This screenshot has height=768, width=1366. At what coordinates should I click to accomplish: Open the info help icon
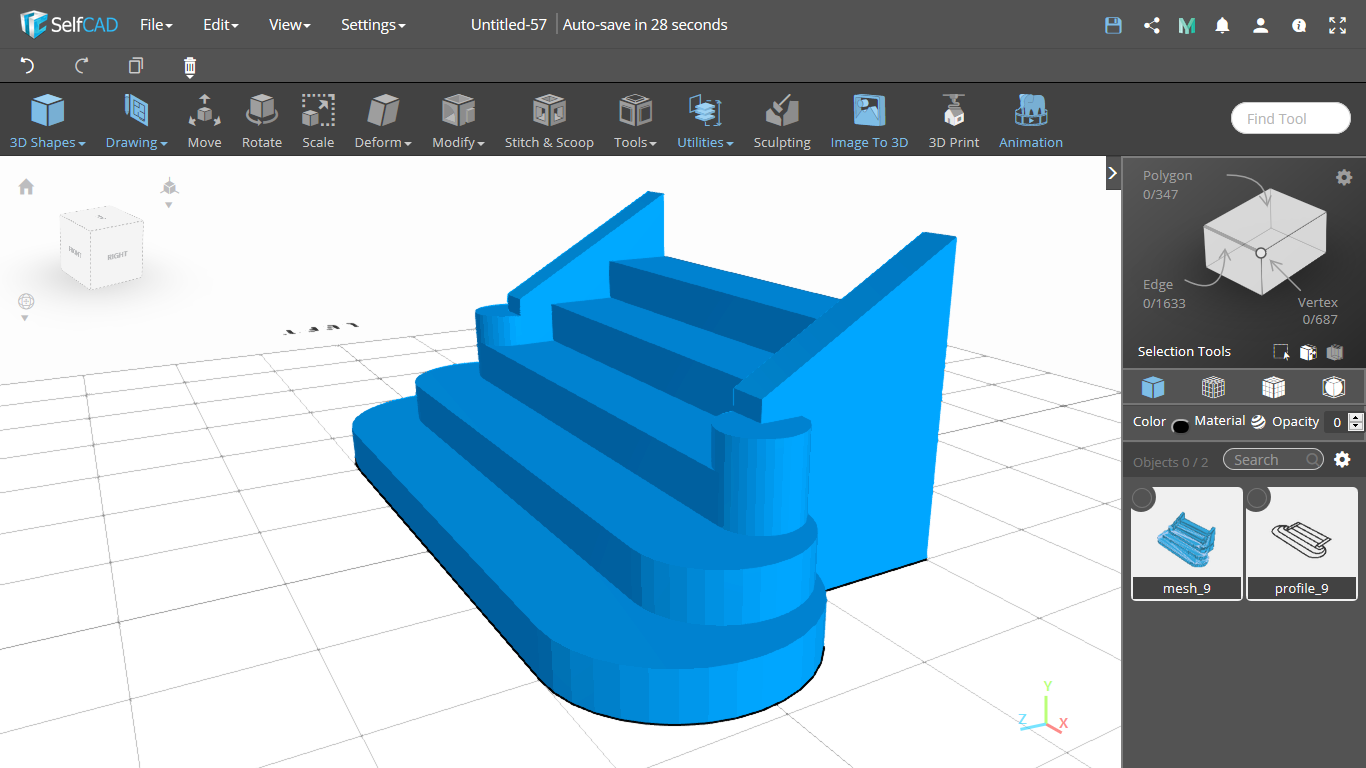pyautogui.click(x=1299, y=26)
